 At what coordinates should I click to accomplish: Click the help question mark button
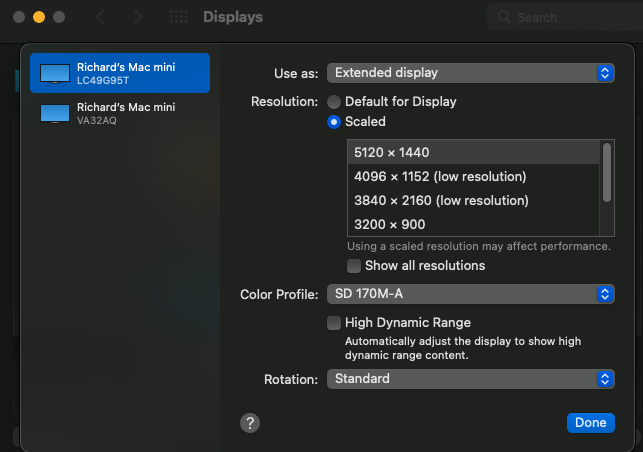250,423
